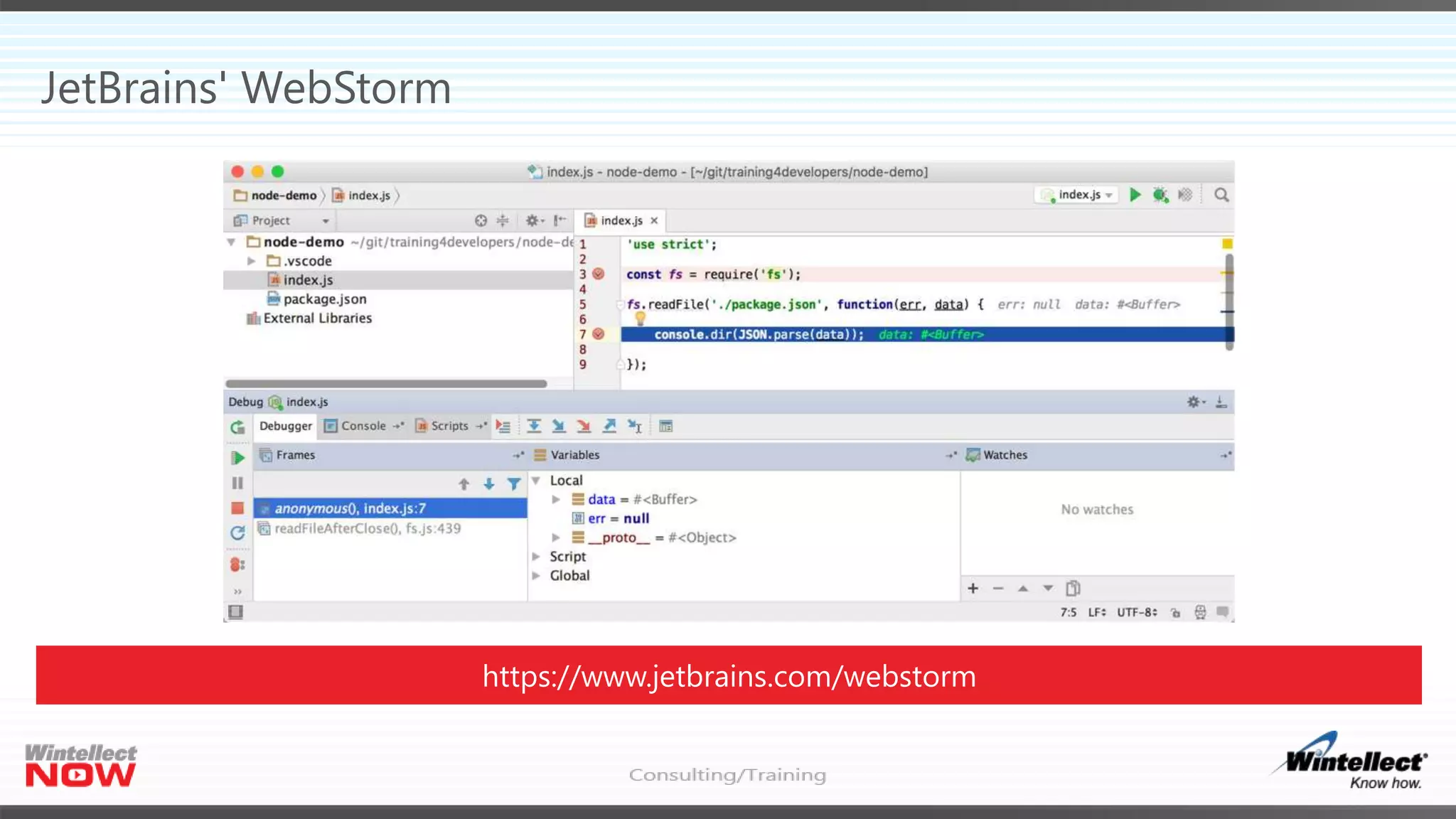View breakpoints icon in debug sidebar

click(x=237, y=564)
